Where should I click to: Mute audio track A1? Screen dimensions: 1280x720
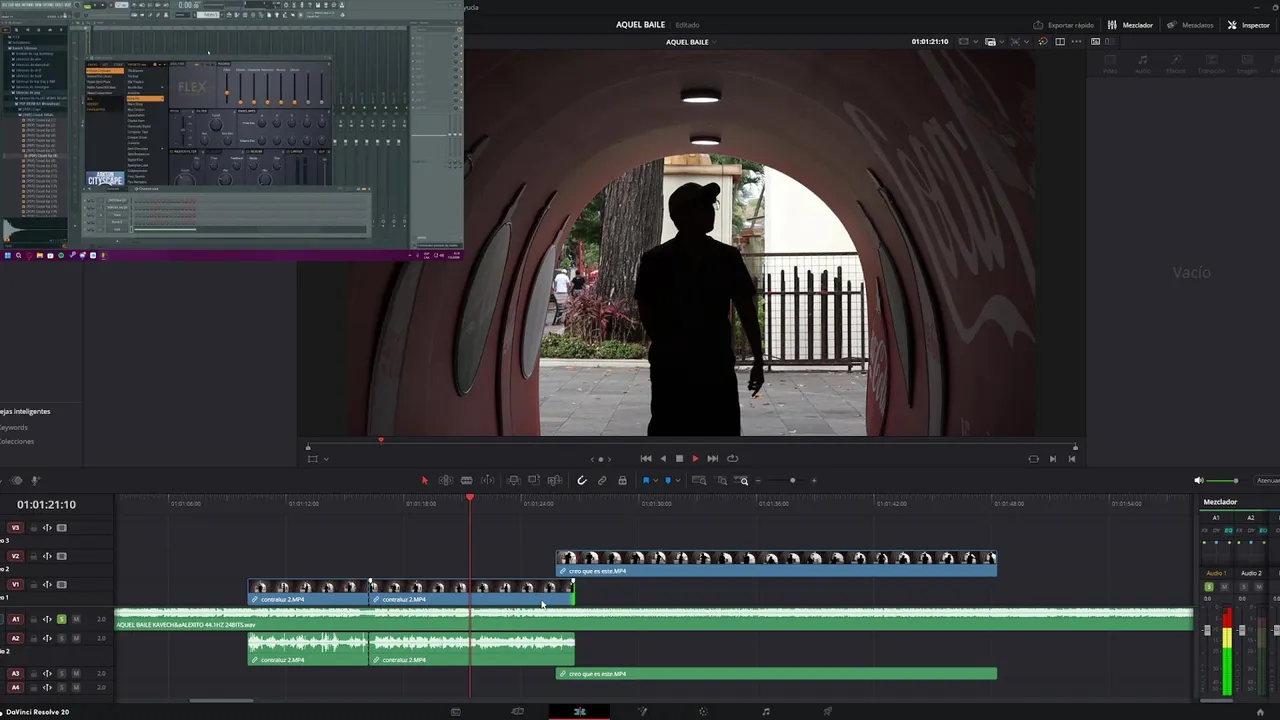pos(75,619)
